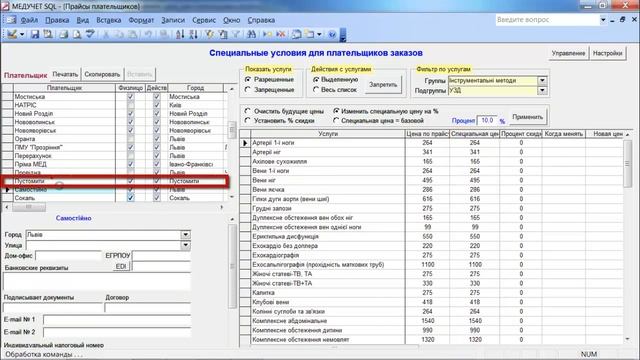Click the New Record toolbar icon
This screenshot has width=640, height=360.
click(x=267, y=34)
